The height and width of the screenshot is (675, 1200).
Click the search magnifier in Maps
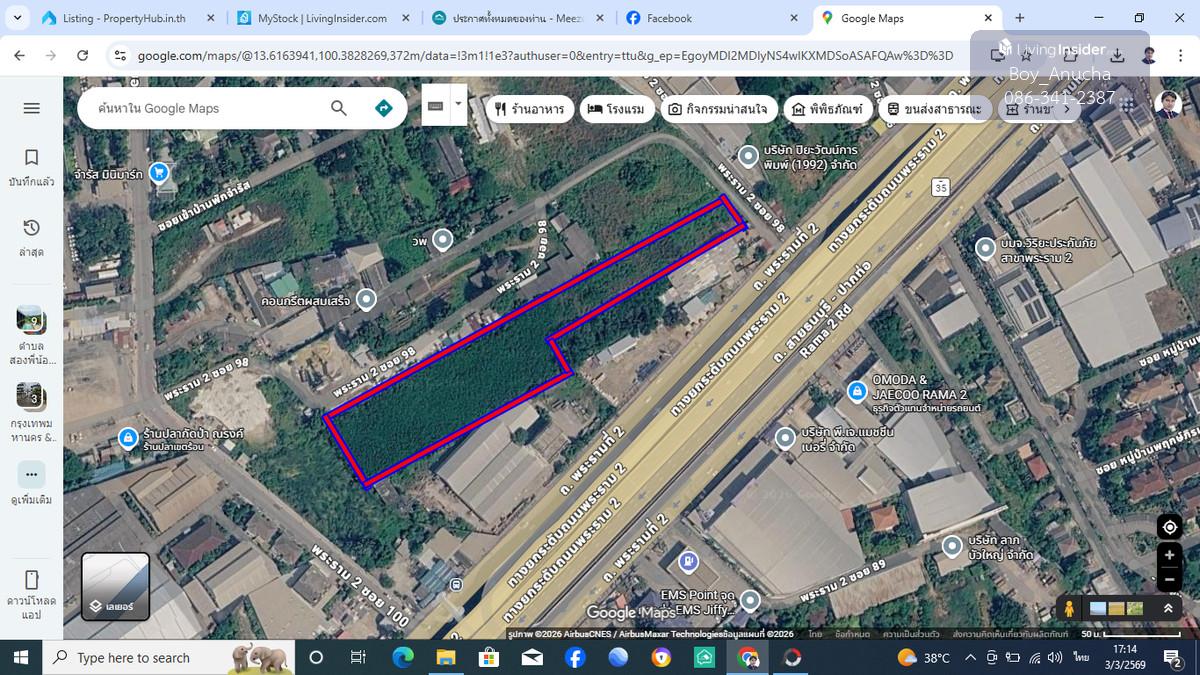pos(339,108)
